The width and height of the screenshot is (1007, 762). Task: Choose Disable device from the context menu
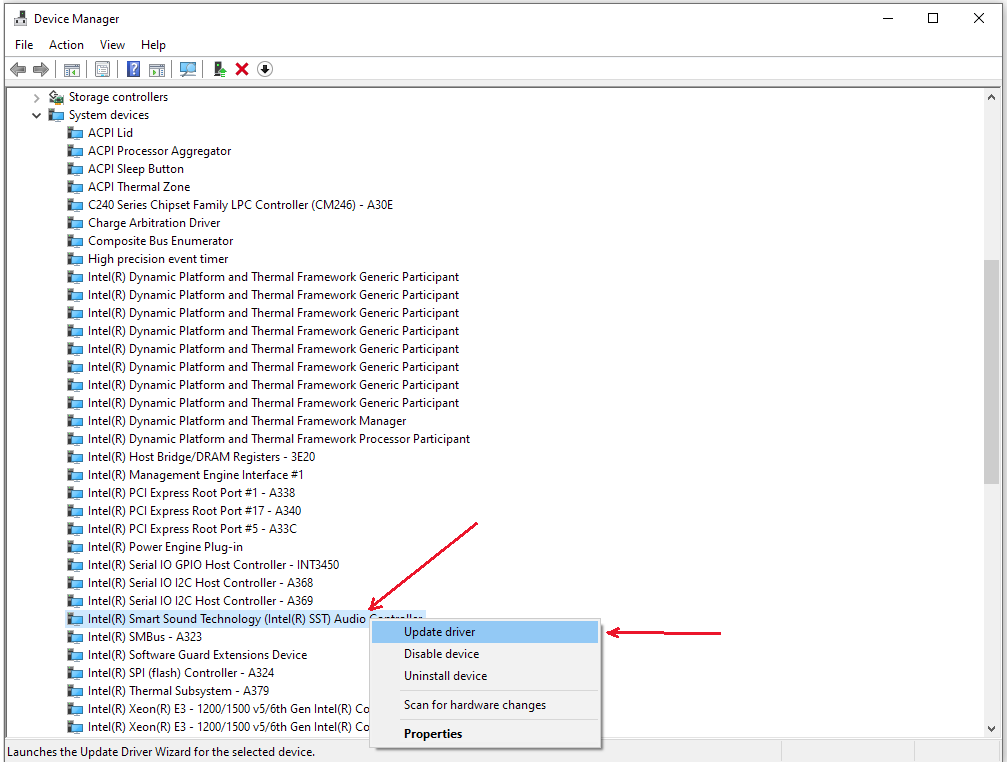(x=485, y=654)
